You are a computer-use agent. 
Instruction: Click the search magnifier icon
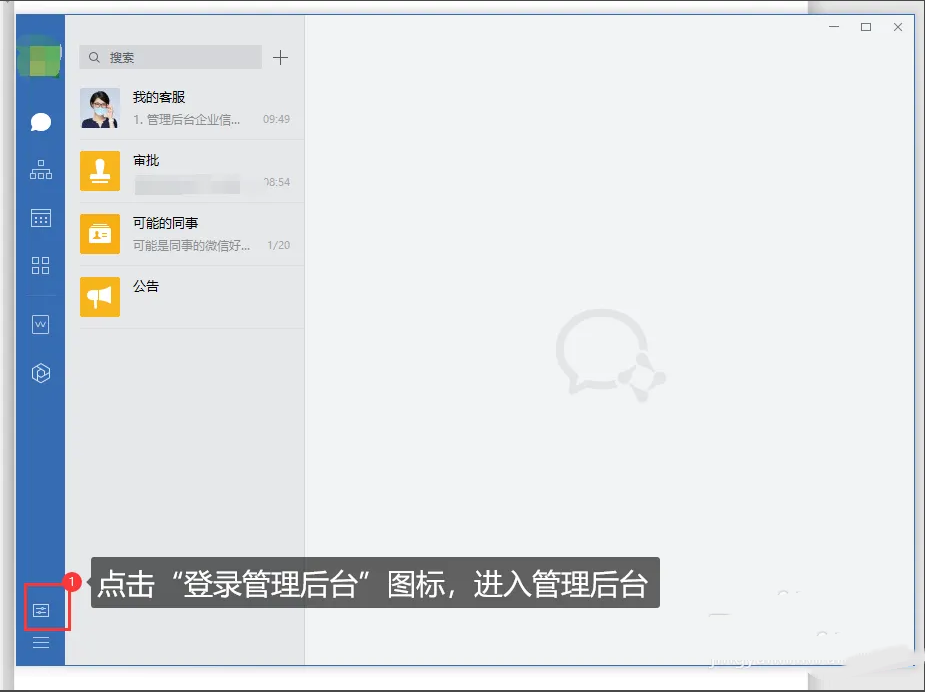pyautogui.click(x=94, y=57)
